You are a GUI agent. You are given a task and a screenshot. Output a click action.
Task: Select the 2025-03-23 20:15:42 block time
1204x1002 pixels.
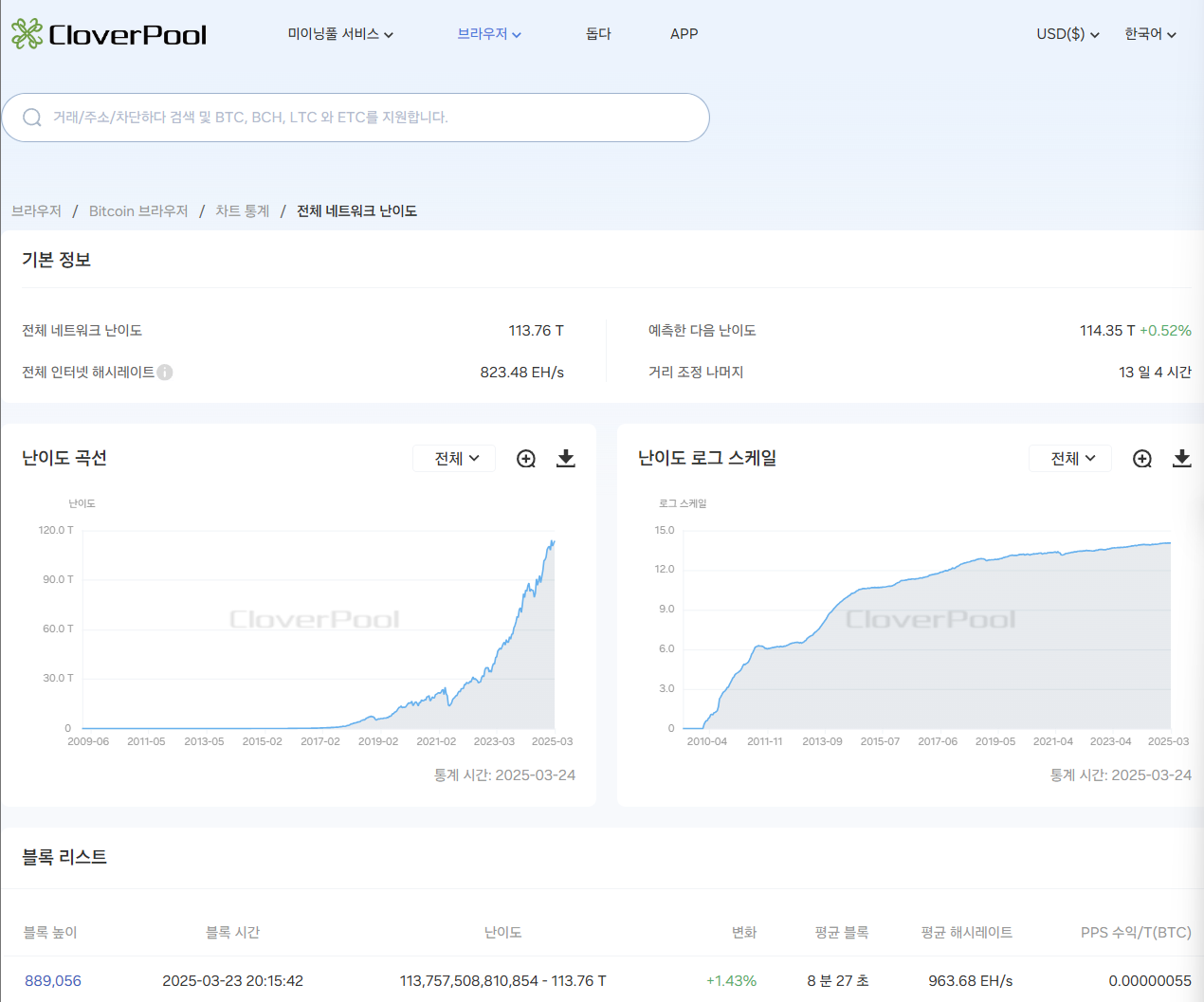[x=233, y=981]
